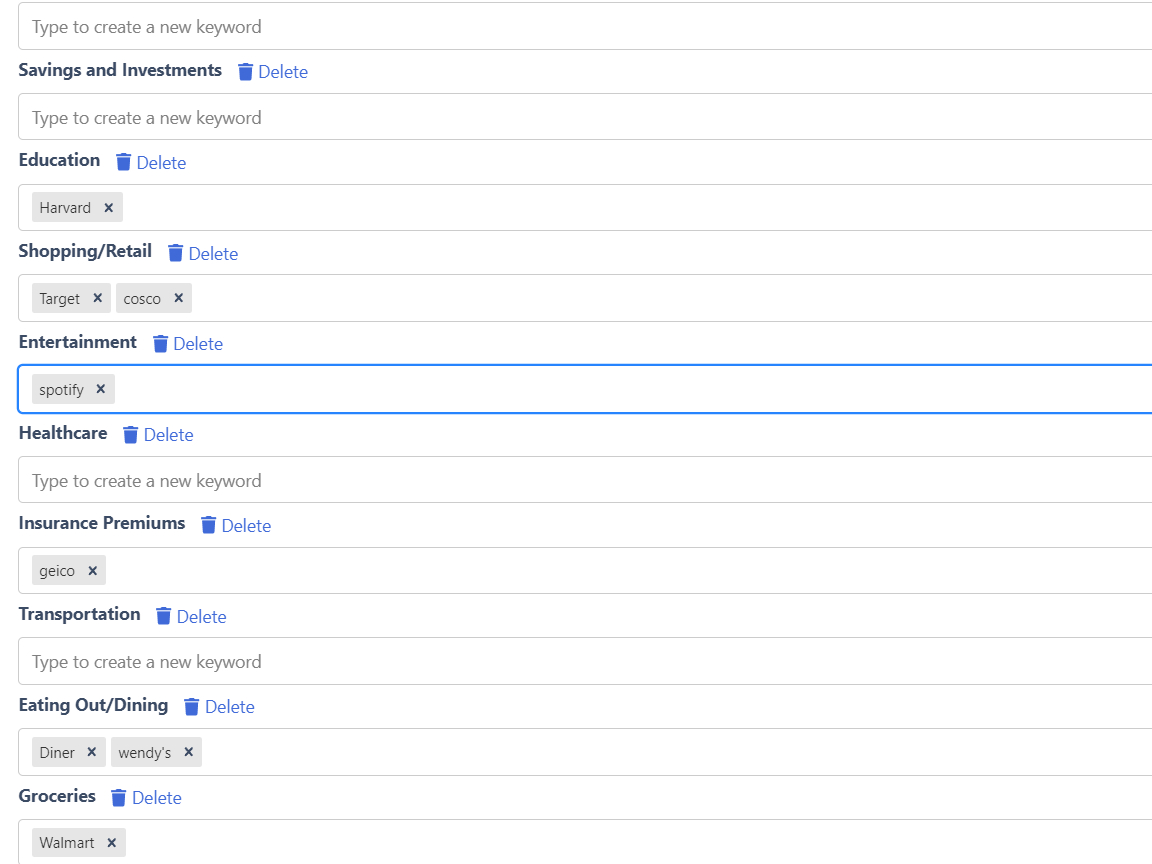Click trash icon beside Eating Out/Dining

point(192,707)
